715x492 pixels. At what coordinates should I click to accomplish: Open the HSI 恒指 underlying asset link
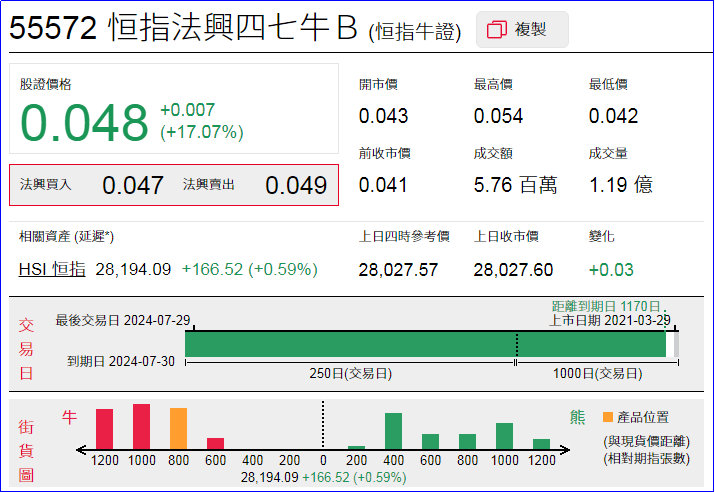click(52, 269)
